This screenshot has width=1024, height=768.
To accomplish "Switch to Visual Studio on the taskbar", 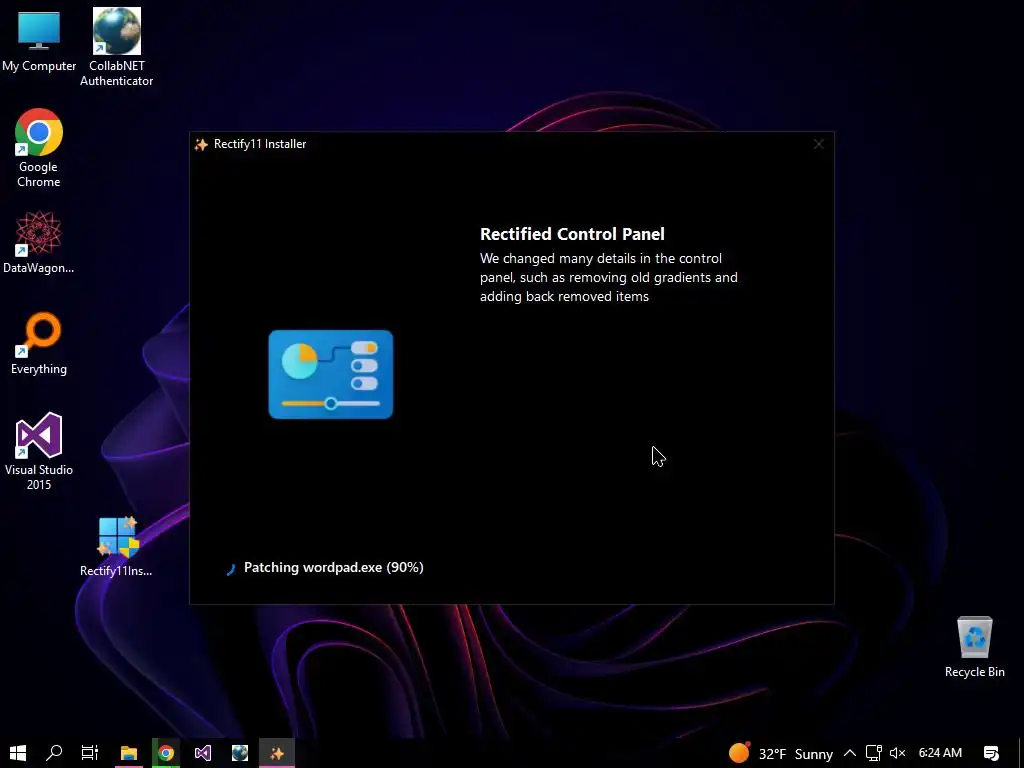I will pyautogui.click(x=202, y=753).
